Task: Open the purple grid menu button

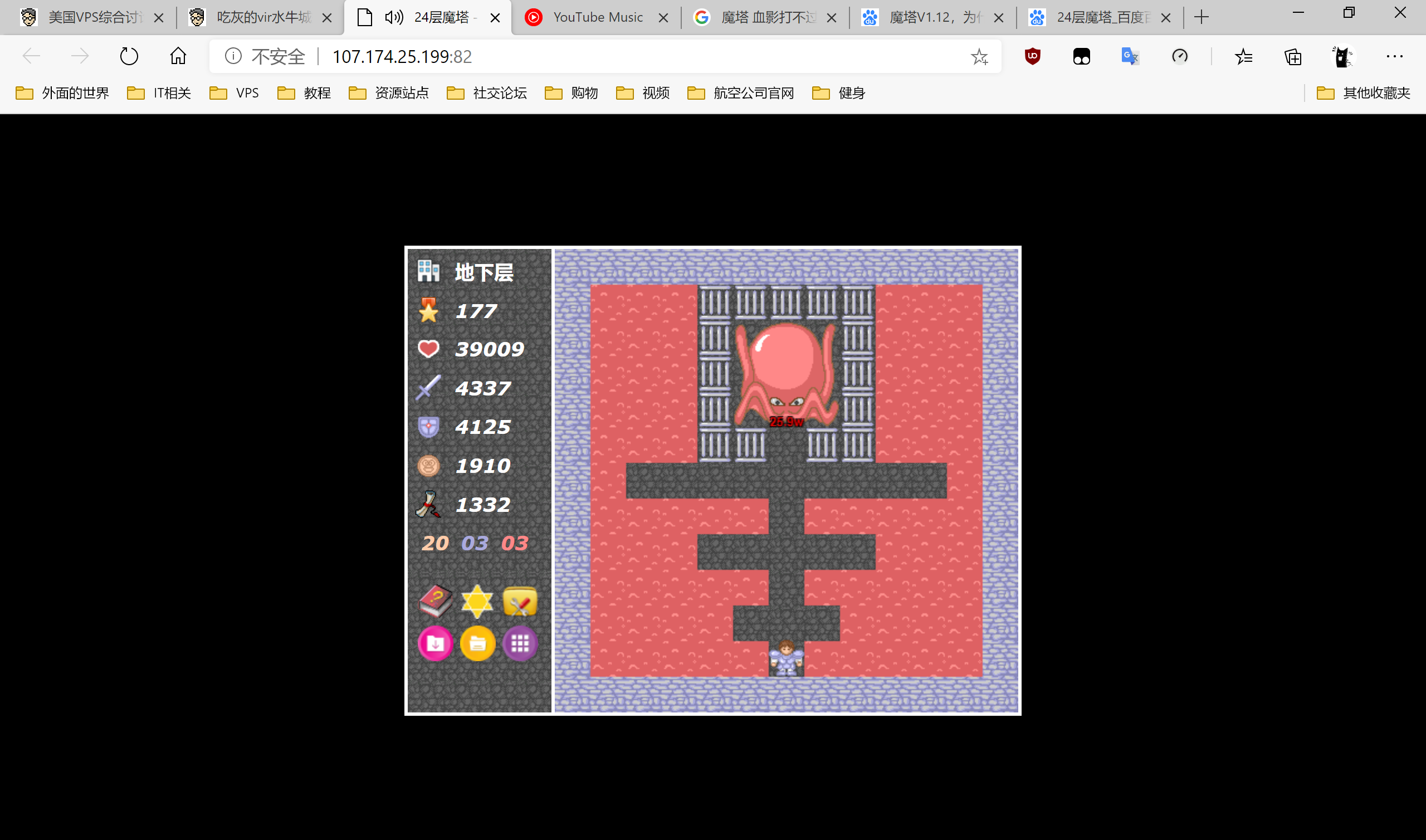Action: pos(520,643)
